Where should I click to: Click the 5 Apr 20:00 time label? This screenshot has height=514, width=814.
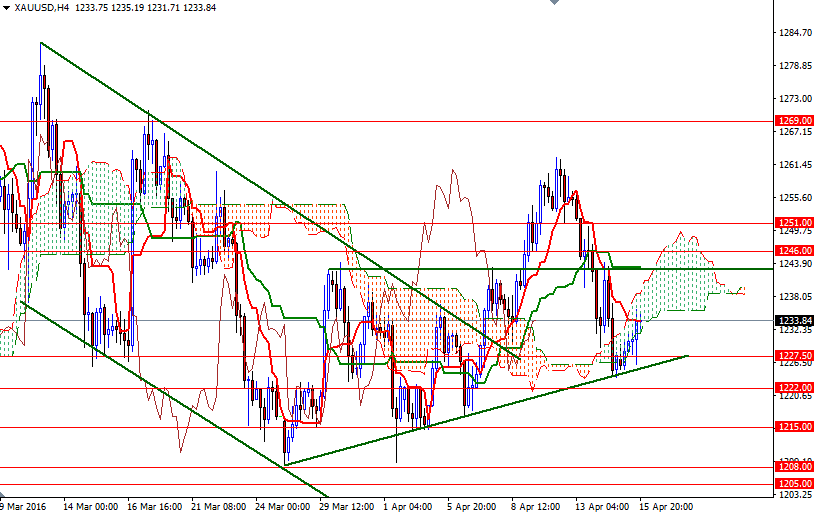472,507
